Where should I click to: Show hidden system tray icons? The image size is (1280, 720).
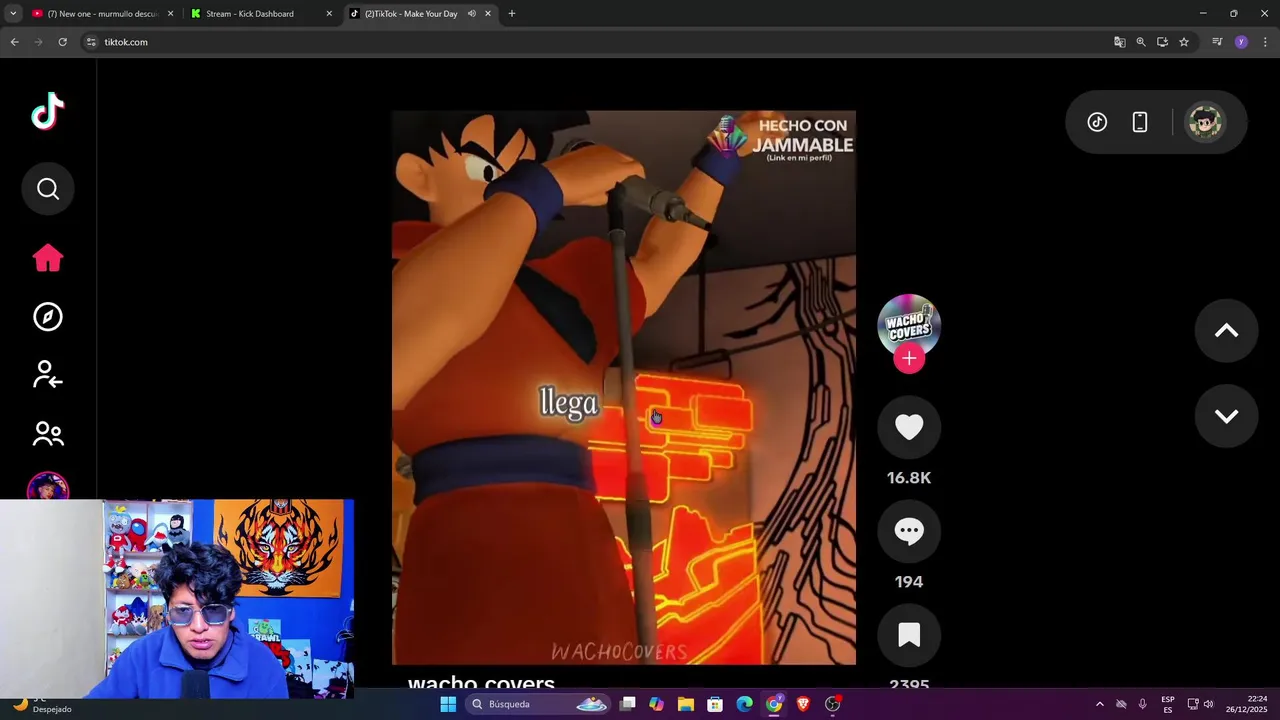click(1099, 704)
